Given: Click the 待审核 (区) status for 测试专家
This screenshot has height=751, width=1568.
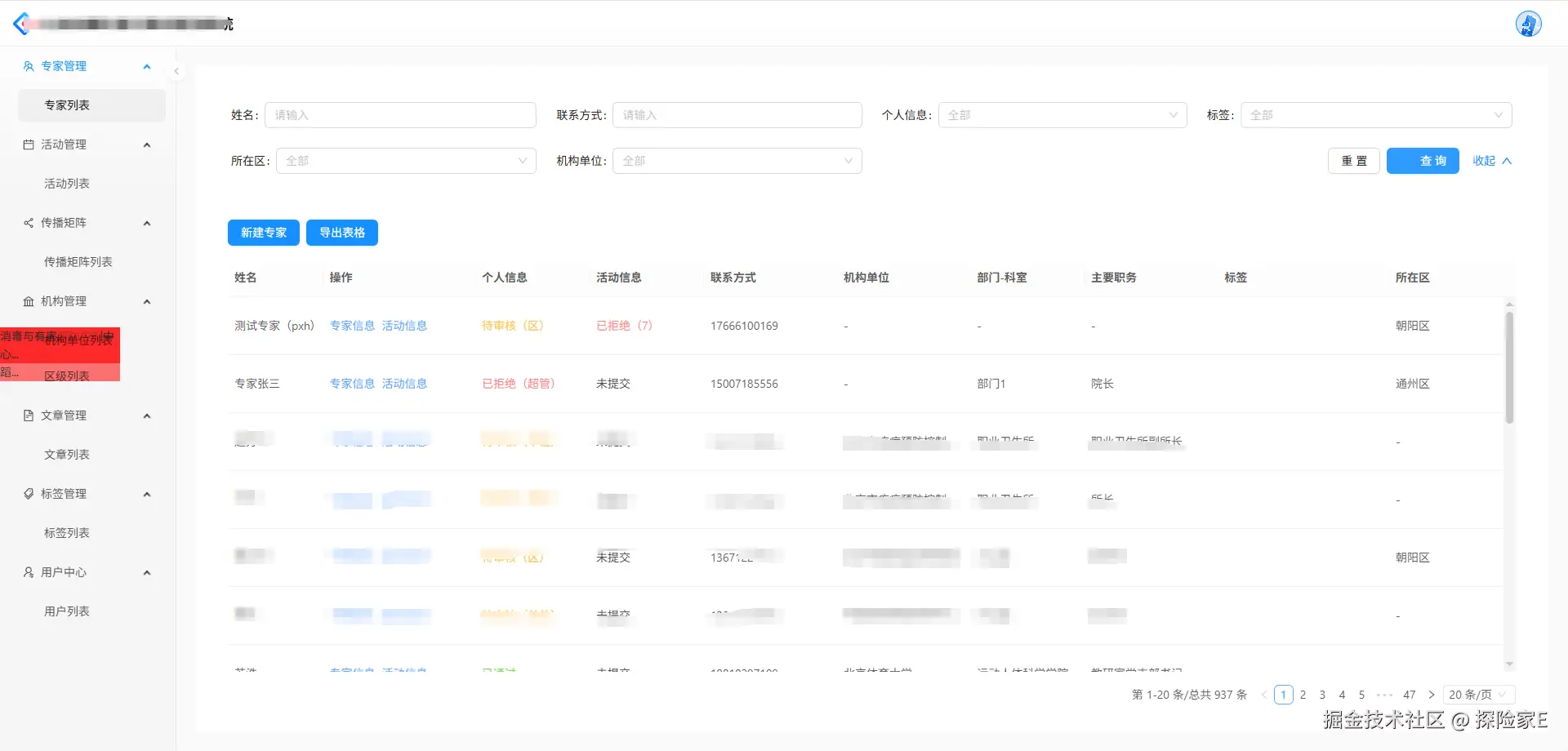Looking at the screenshot, I should [513, 326].
